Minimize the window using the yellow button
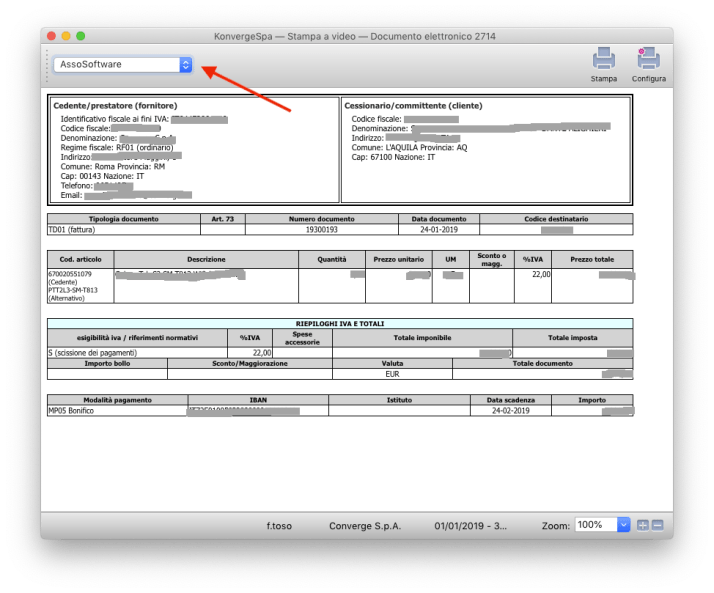This screenshot has width=714, height=593. click(66, 36)
